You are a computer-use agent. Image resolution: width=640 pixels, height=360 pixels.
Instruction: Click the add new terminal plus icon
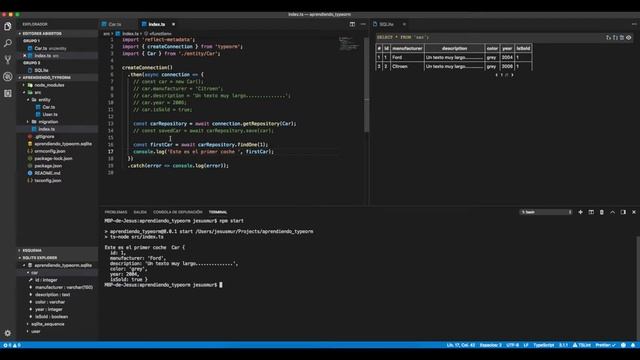tap(580, 212)
